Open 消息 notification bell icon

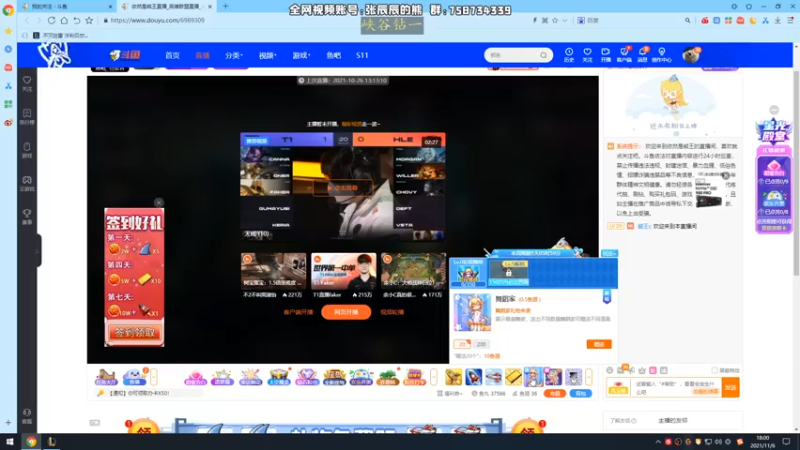pos(642,55)
